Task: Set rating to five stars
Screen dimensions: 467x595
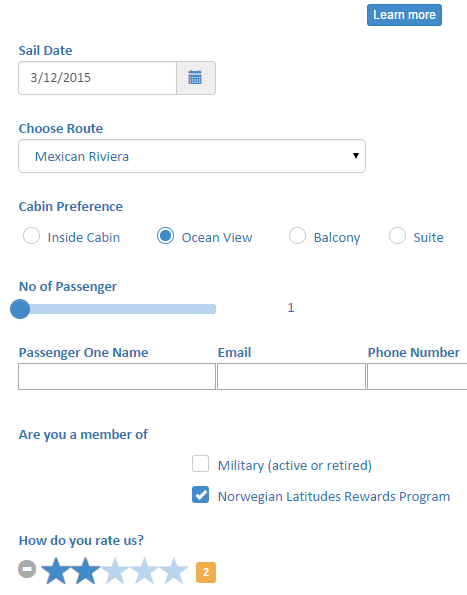Action: point(174,570)
